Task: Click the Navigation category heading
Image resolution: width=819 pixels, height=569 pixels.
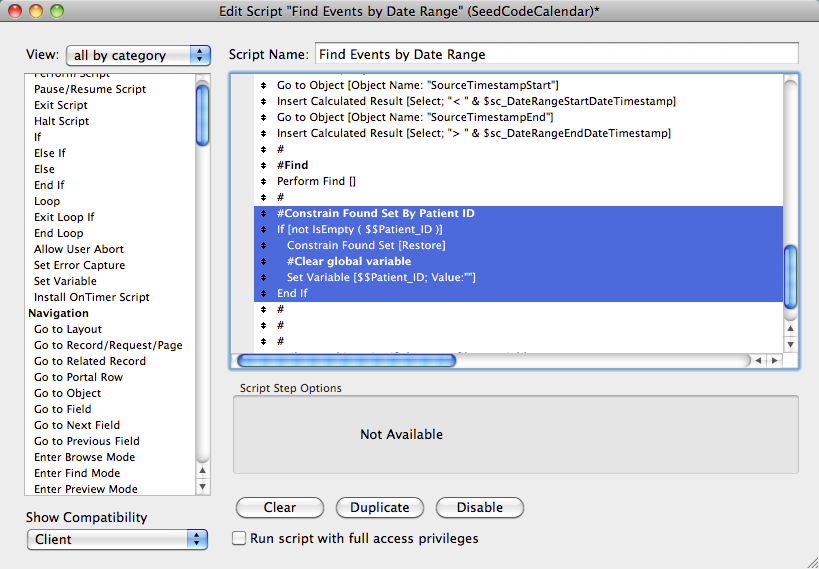Action: pyautogui.click(x=58, y=313)
